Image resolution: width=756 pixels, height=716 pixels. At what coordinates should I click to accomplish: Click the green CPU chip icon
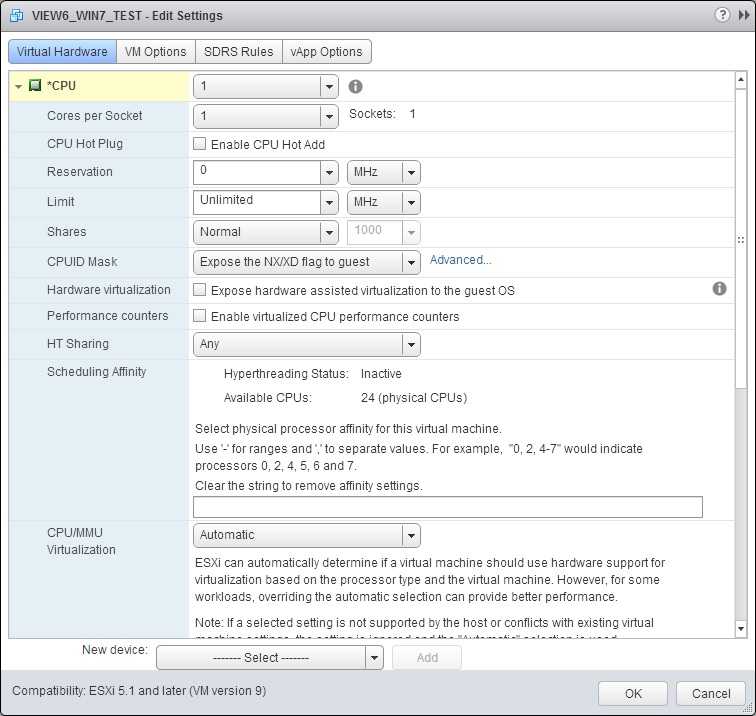tap(35, 86)
